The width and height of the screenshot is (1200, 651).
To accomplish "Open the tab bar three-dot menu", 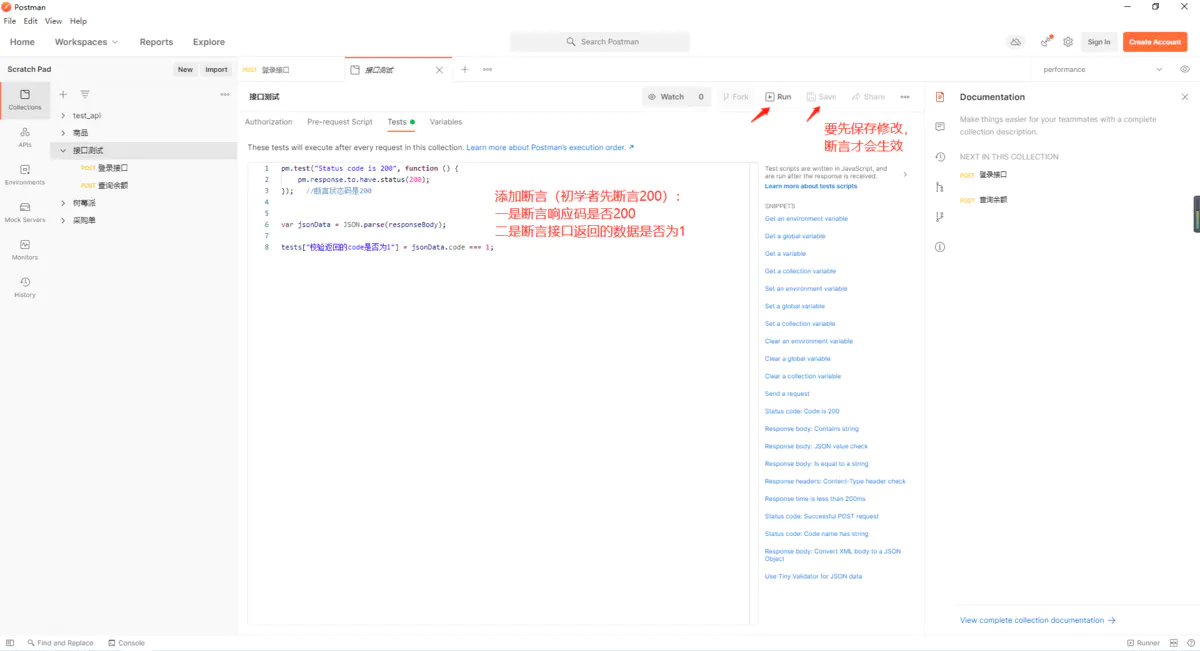I will click(x=487, y=70).
